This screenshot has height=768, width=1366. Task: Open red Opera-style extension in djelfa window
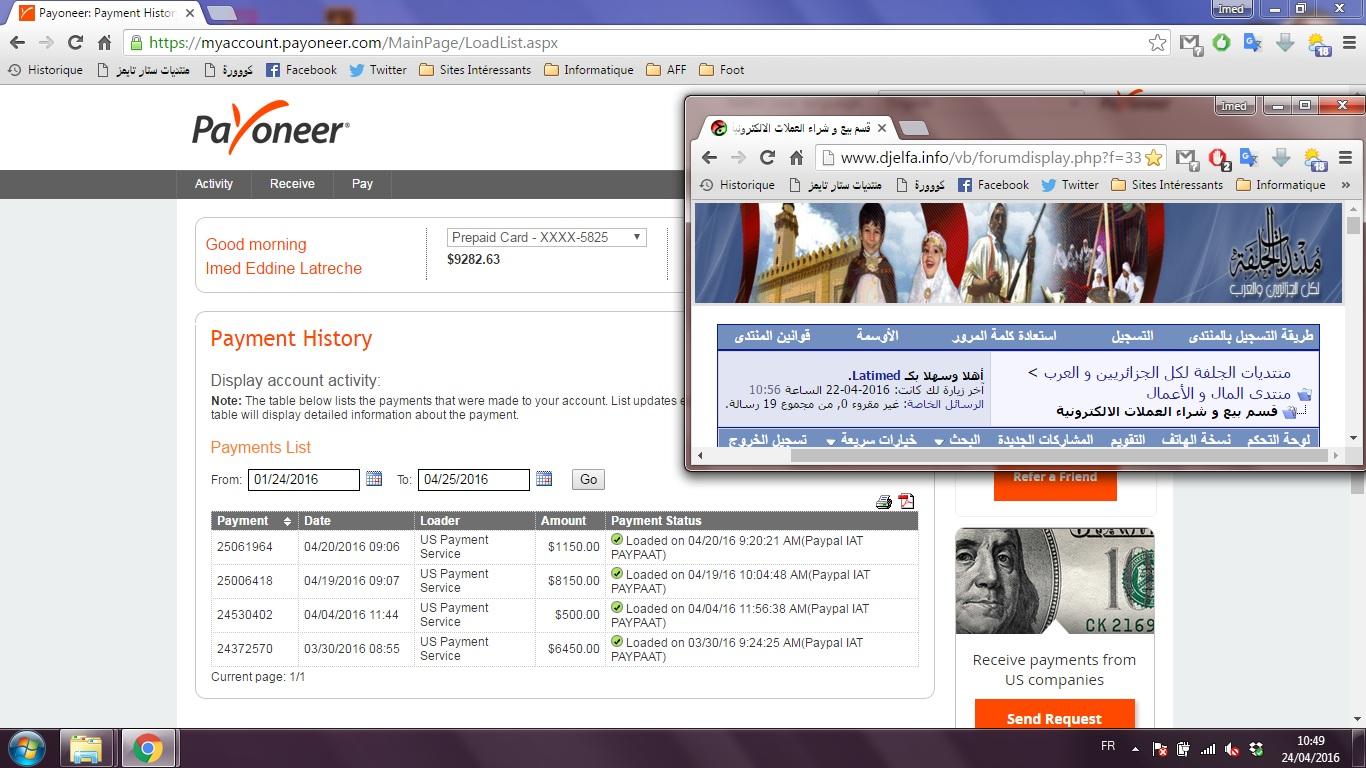pyautogui.click(x=1218, y=158)
